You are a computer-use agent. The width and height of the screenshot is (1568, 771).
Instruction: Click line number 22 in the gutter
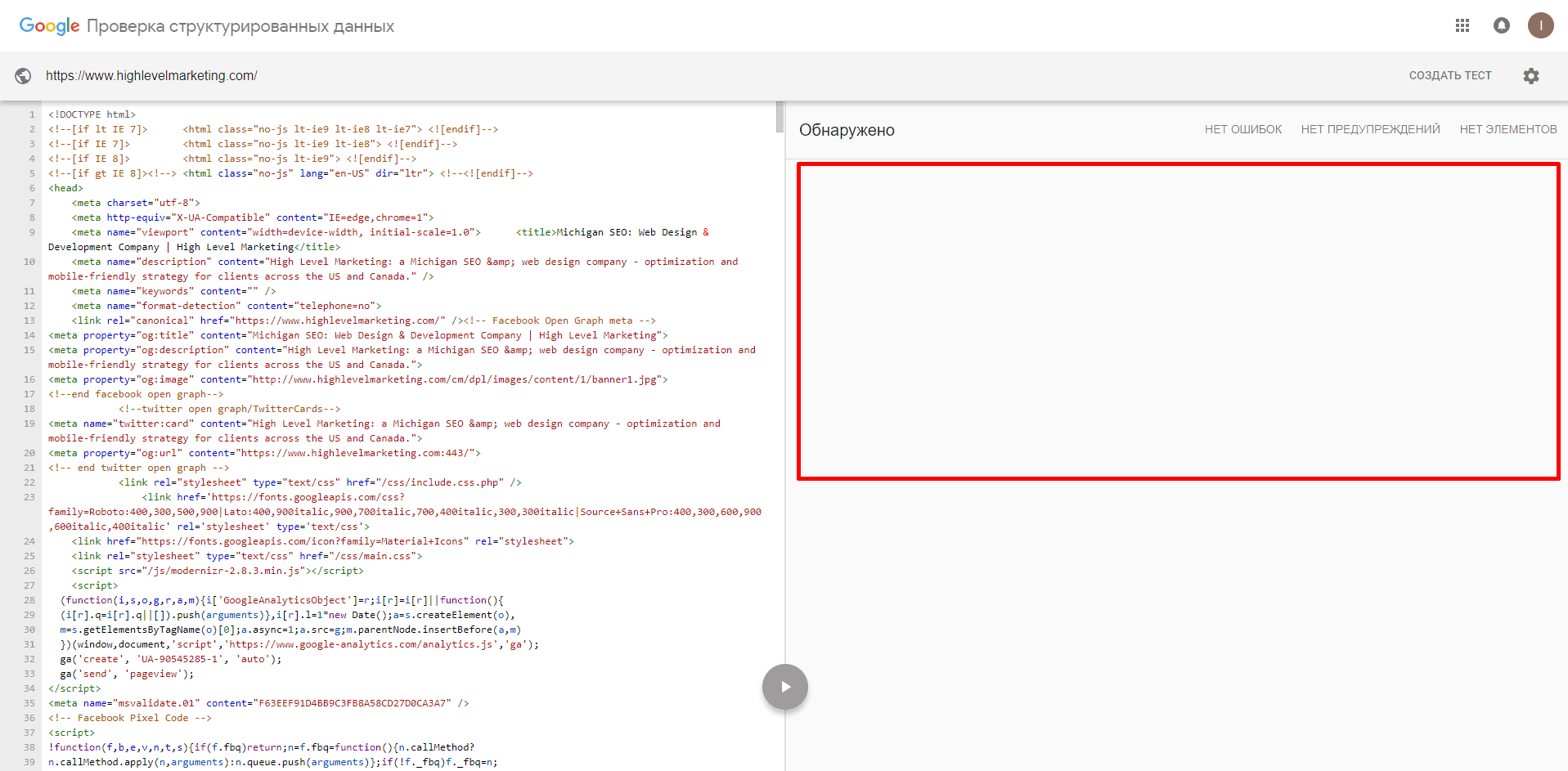click(x=29, y=482)
